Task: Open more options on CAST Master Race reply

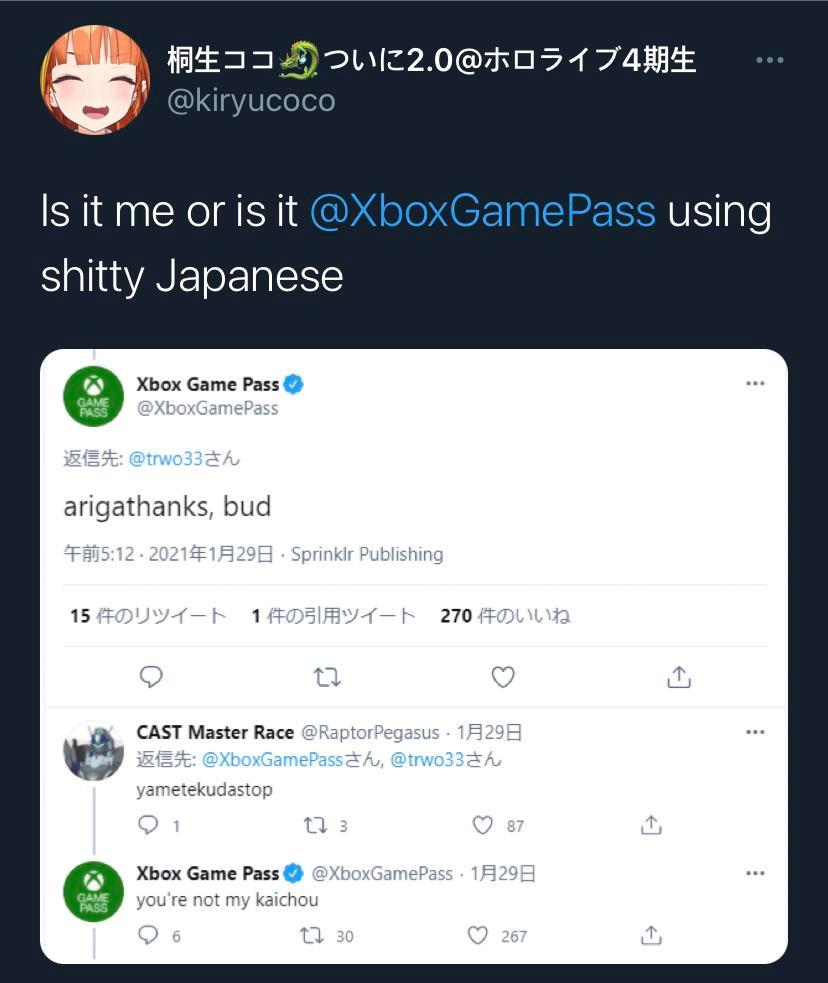Action: tap(756, 732)
